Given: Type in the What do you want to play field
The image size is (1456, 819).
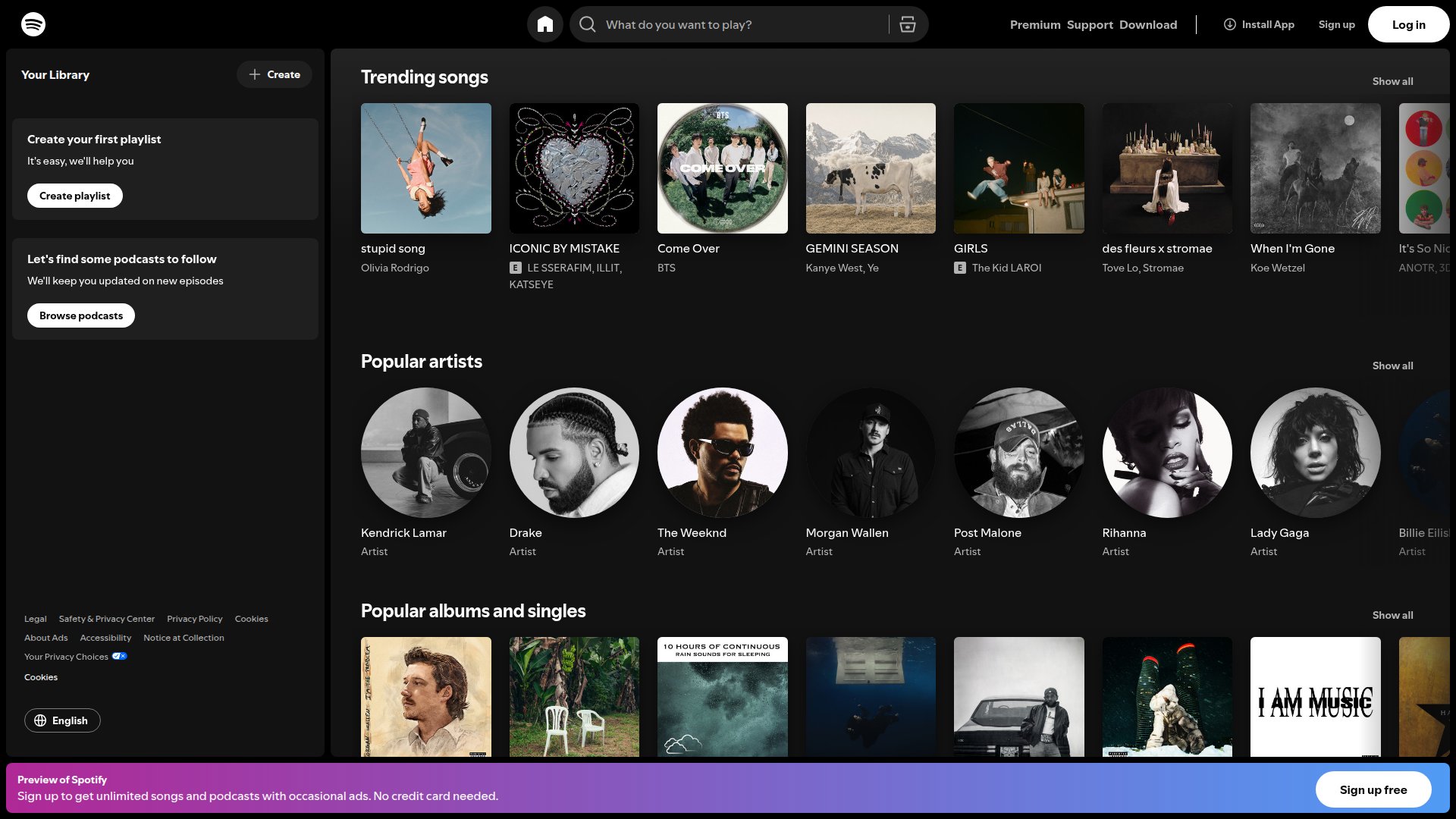Looking at the screenshot, I should click(x=743, y=24).
